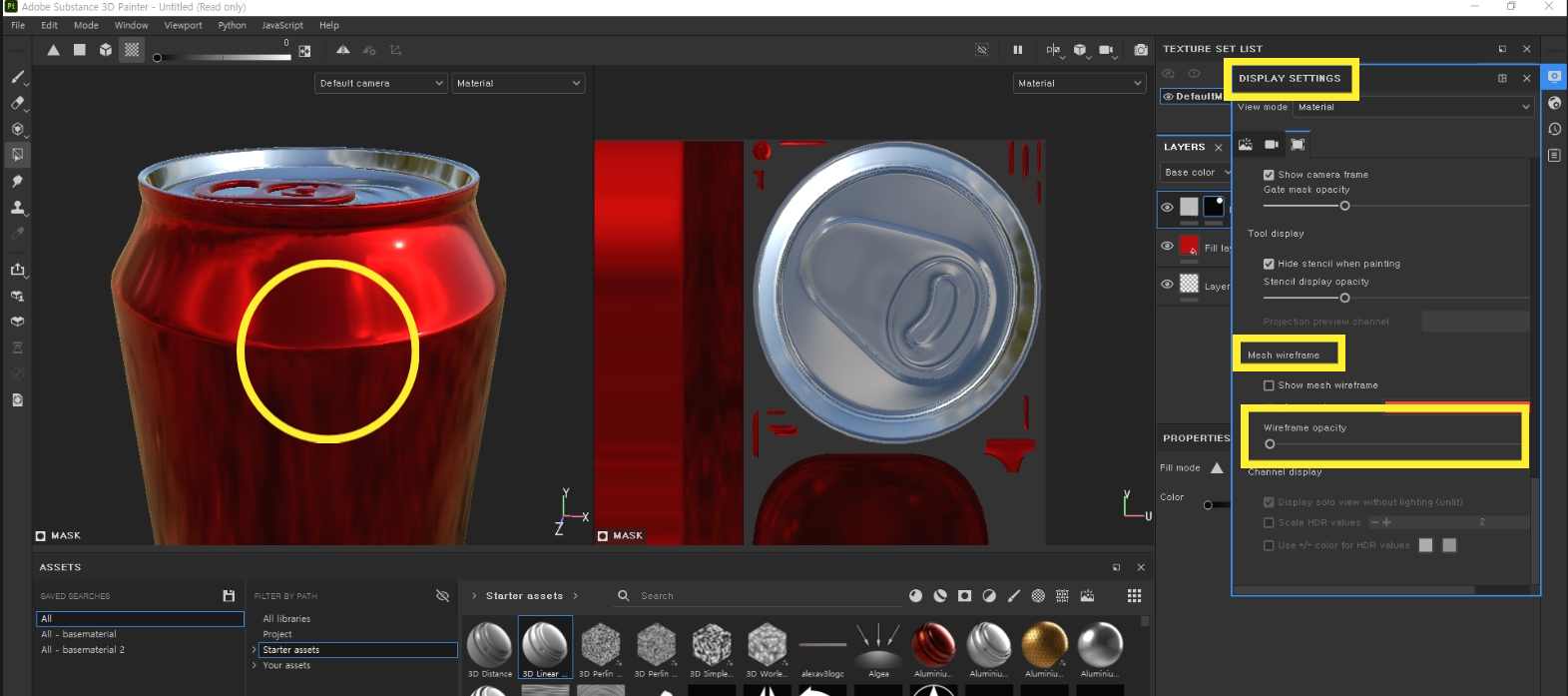Hide the bottom Layer with eye icon

click(x=1167, y=284)
